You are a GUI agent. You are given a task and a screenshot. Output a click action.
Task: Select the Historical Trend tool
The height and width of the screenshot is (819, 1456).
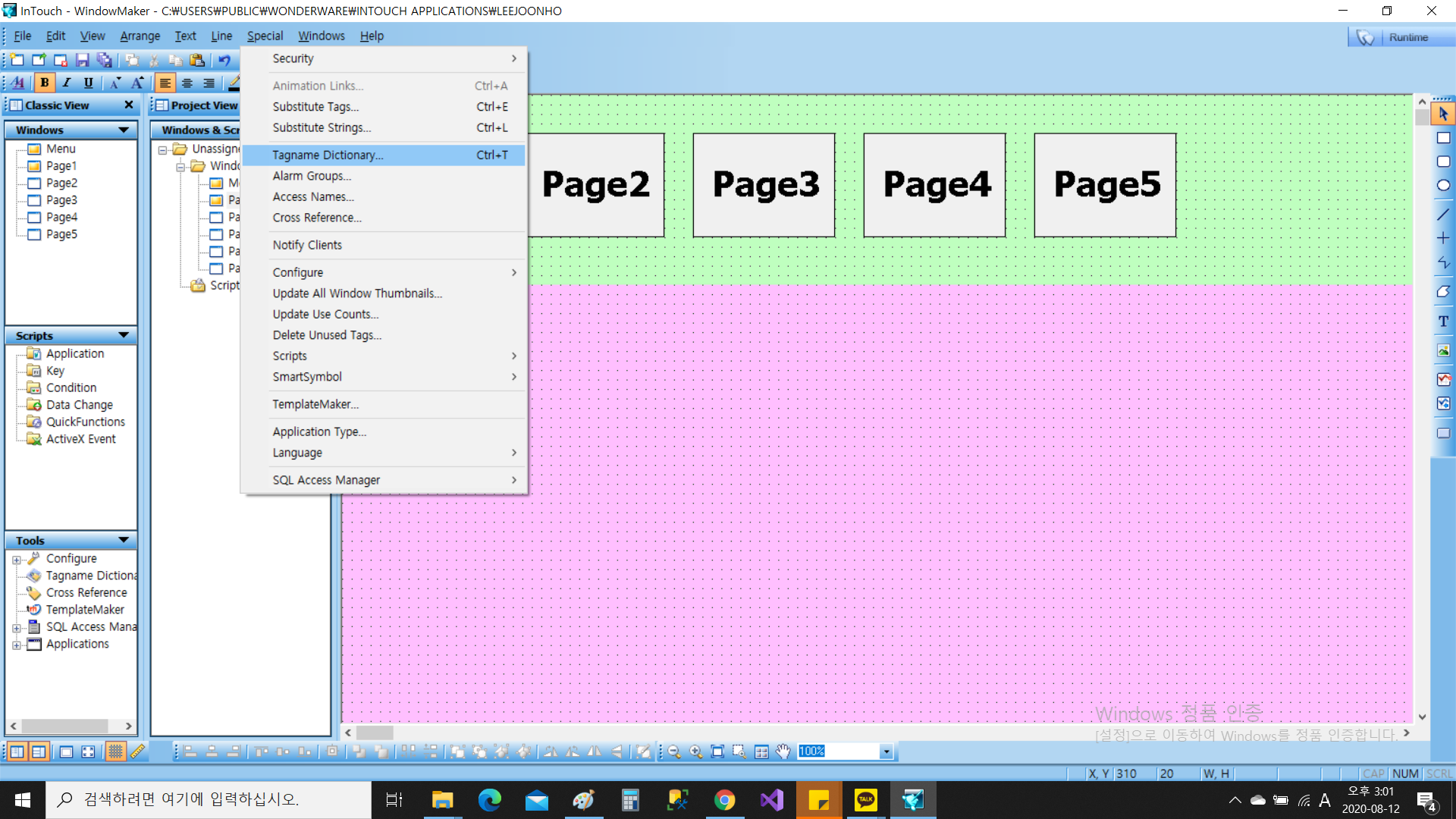(1443, 403)
